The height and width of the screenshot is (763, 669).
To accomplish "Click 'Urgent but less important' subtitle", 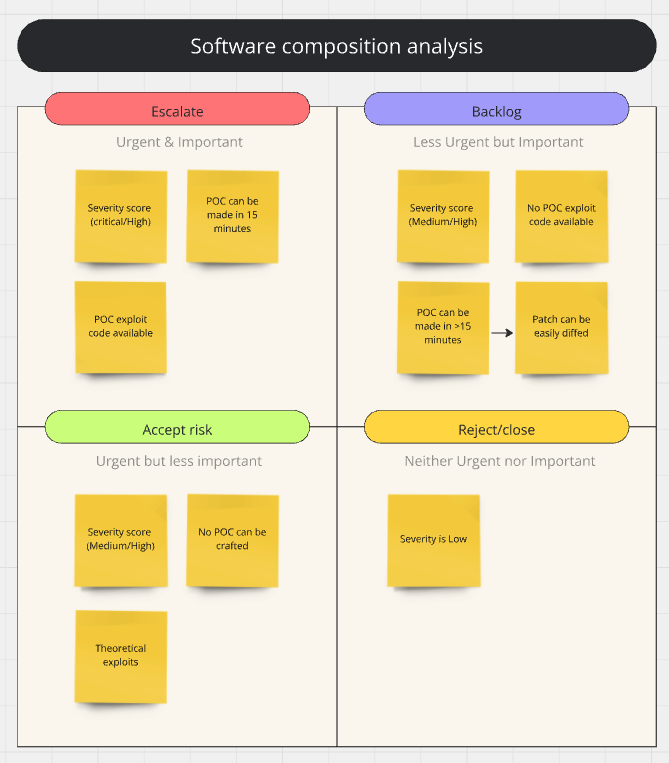I will 179,461.
